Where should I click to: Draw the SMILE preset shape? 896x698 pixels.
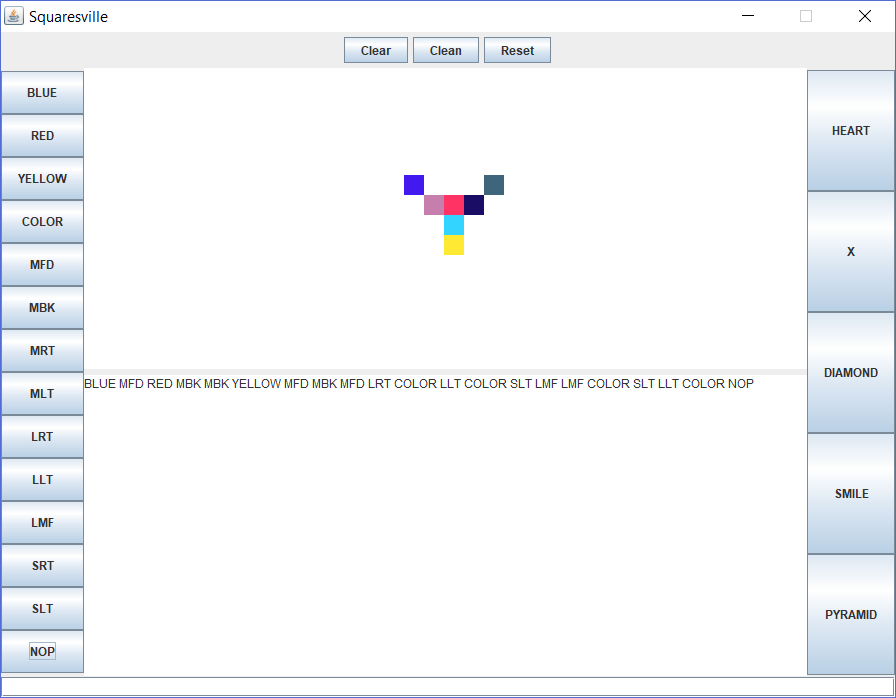[851, 494]
